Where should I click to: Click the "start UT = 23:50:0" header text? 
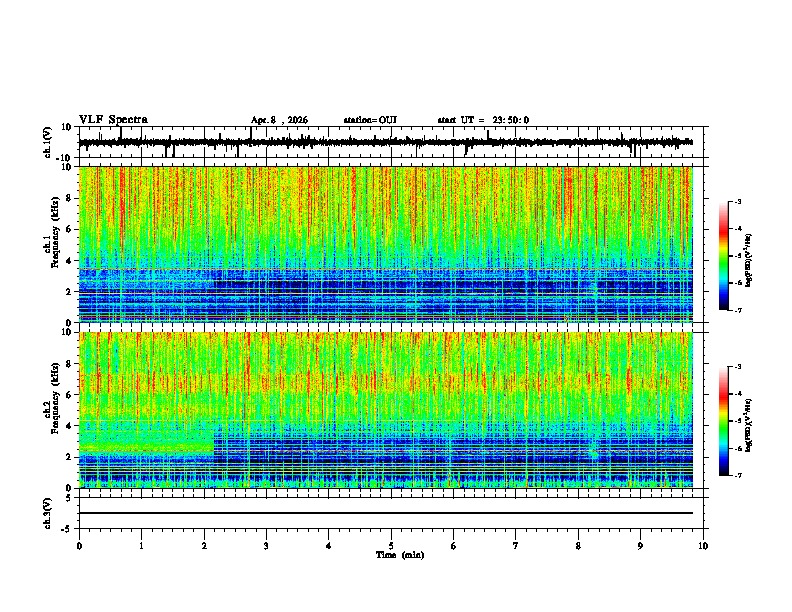pyautogui.click(x=483, y=120)
